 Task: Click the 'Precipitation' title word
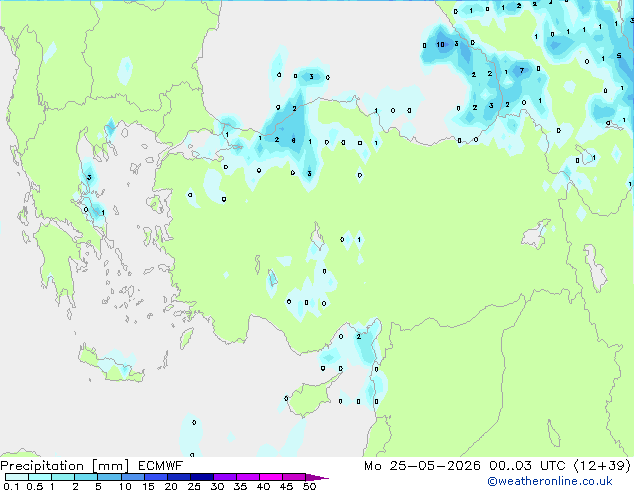(42, 466)
